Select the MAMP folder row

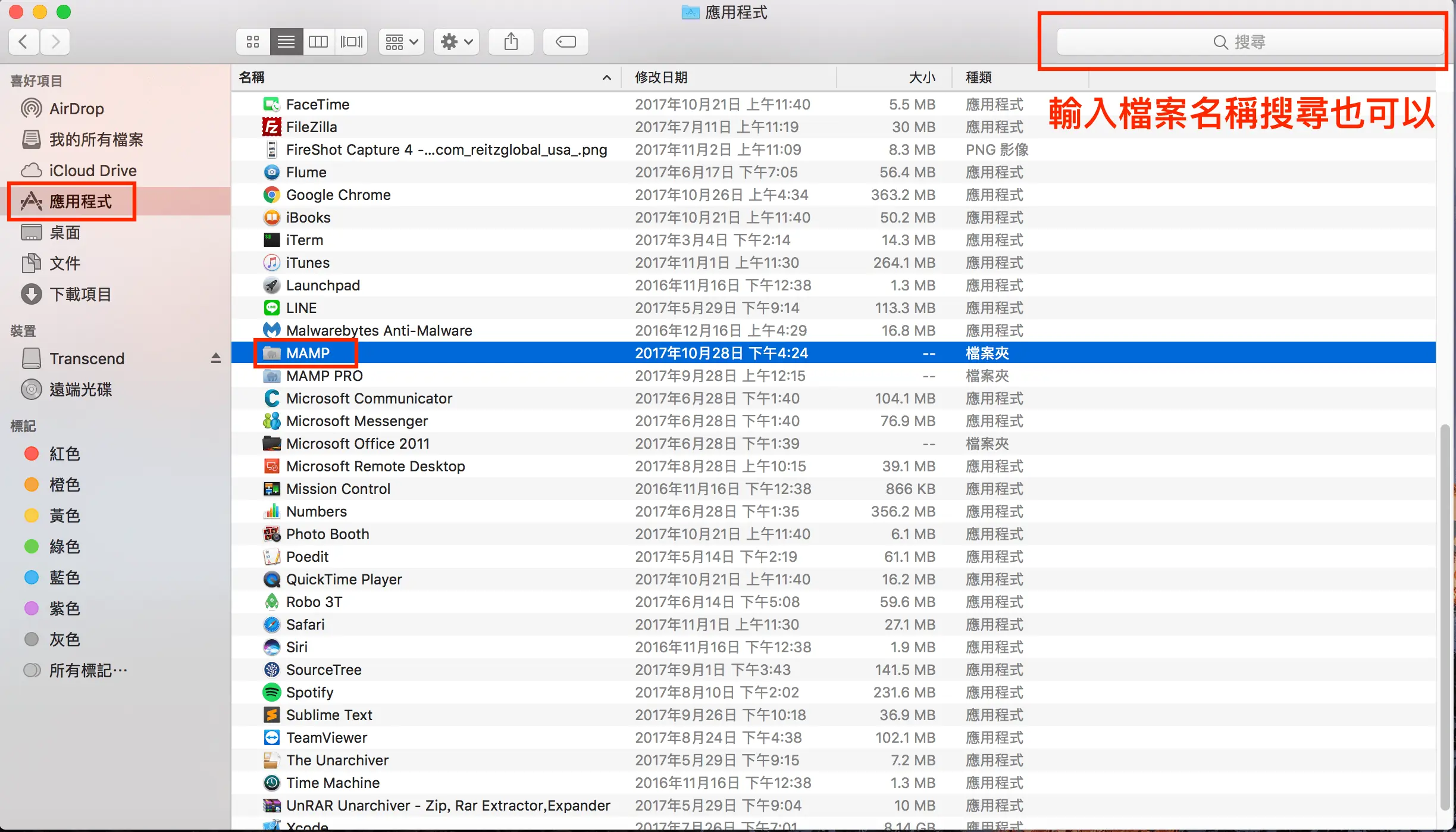(833, 353)
